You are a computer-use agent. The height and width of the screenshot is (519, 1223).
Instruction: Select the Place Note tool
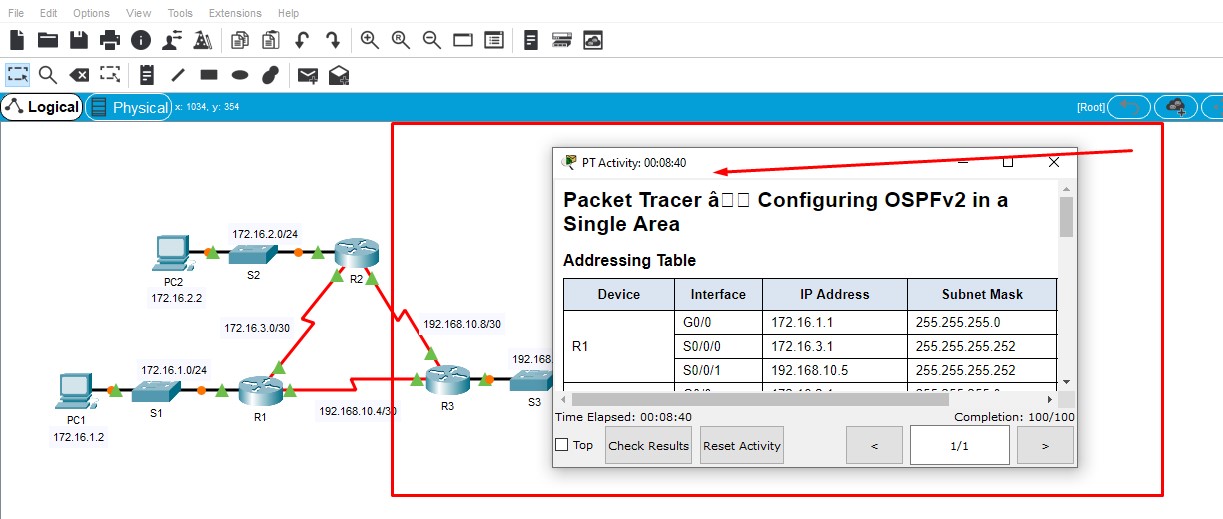point(147,74)
